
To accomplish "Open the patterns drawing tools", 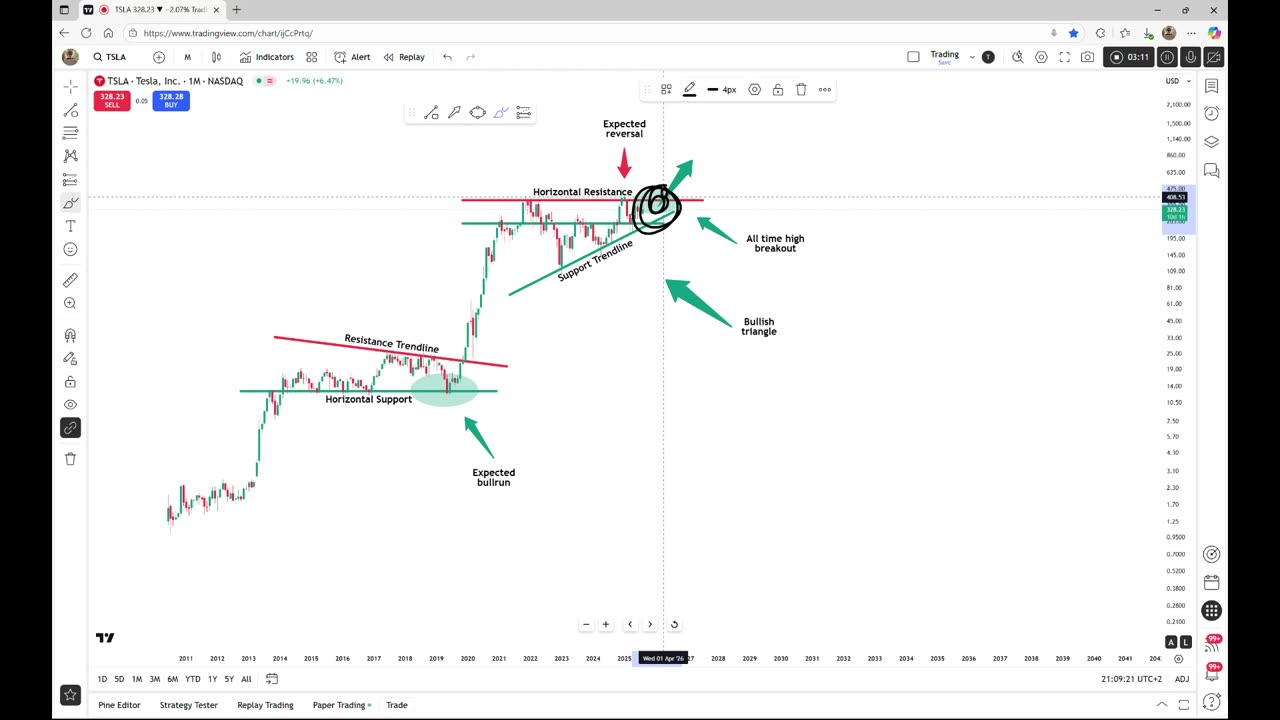I will (70, 156).
